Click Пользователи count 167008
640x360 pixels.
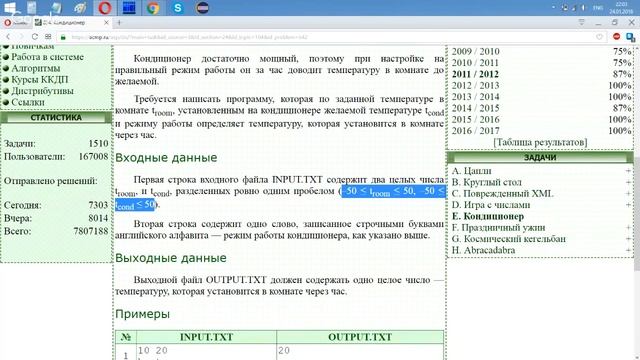point(93,156)
